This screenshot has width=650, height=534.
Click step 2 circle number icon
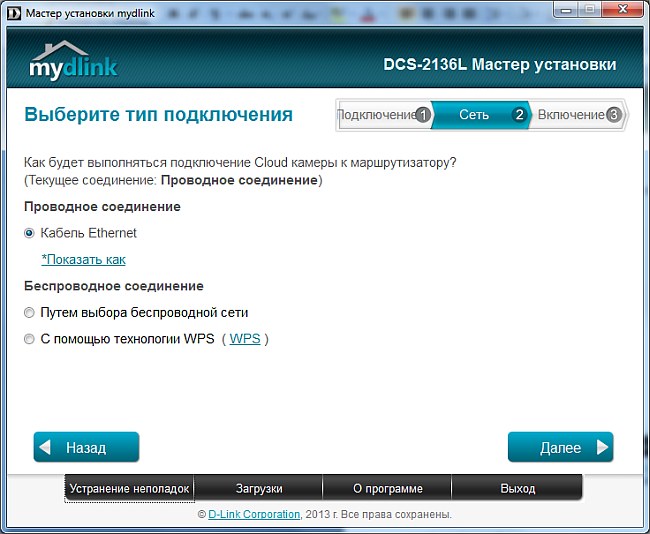click(x=519, y=115)
